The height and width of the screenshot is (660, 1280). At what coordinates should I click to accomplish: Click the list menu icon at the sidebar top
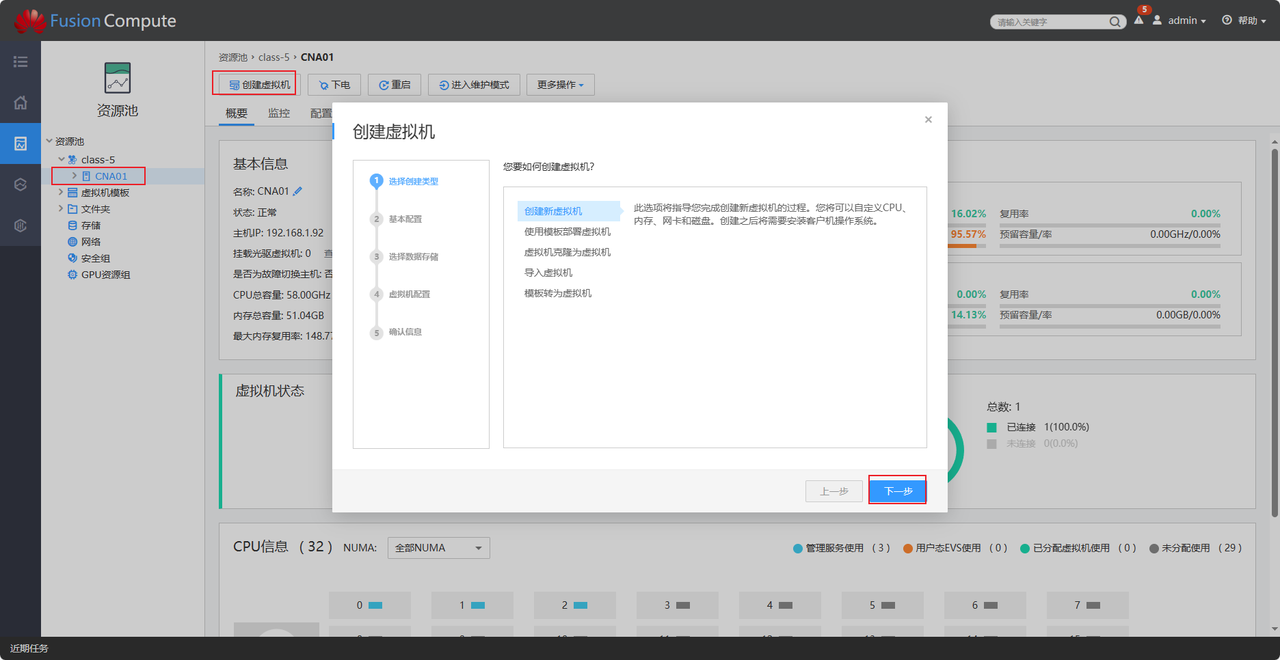point(20,62)
